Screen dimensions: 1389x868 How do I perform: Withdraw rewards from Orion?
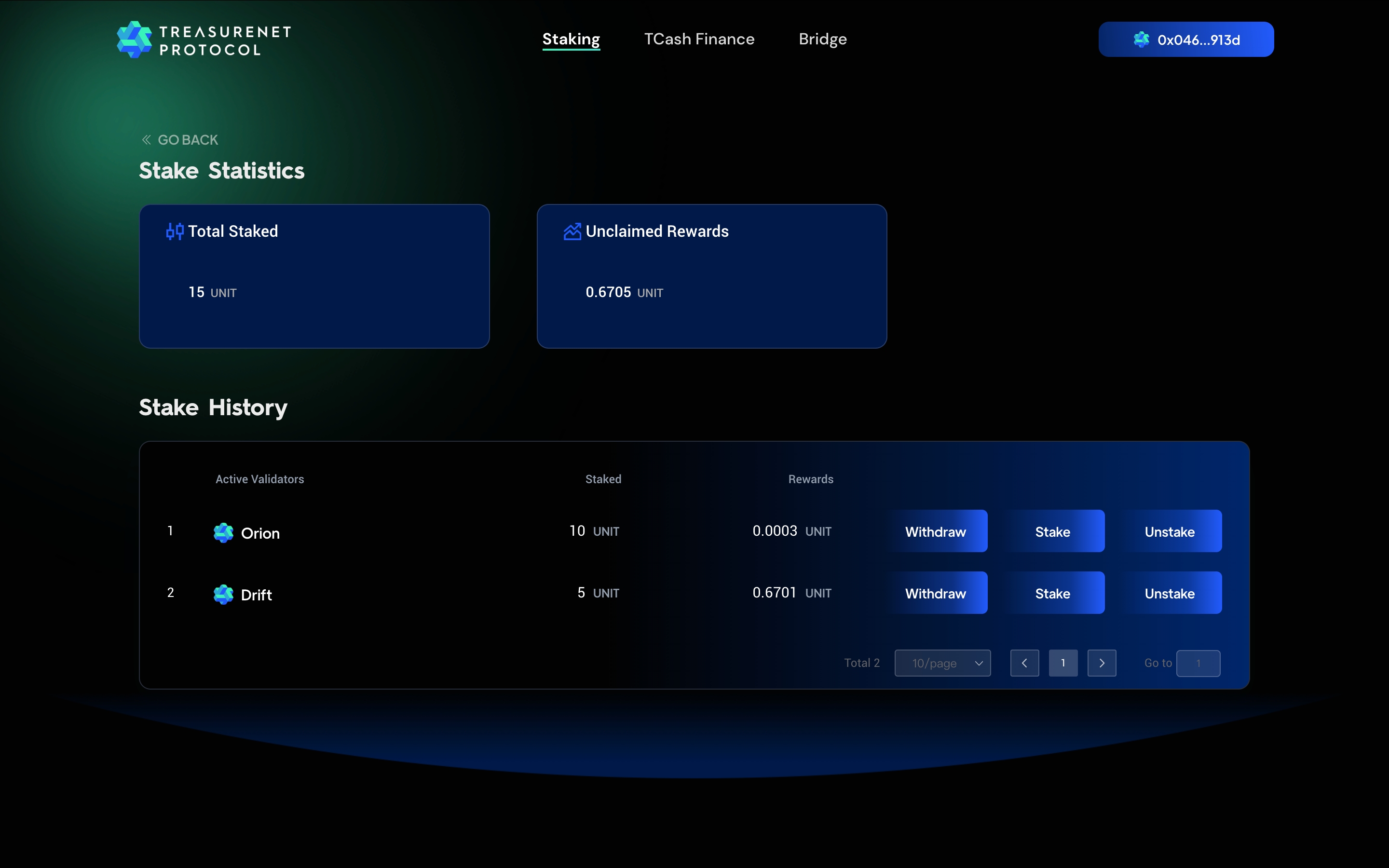[936, 531]
